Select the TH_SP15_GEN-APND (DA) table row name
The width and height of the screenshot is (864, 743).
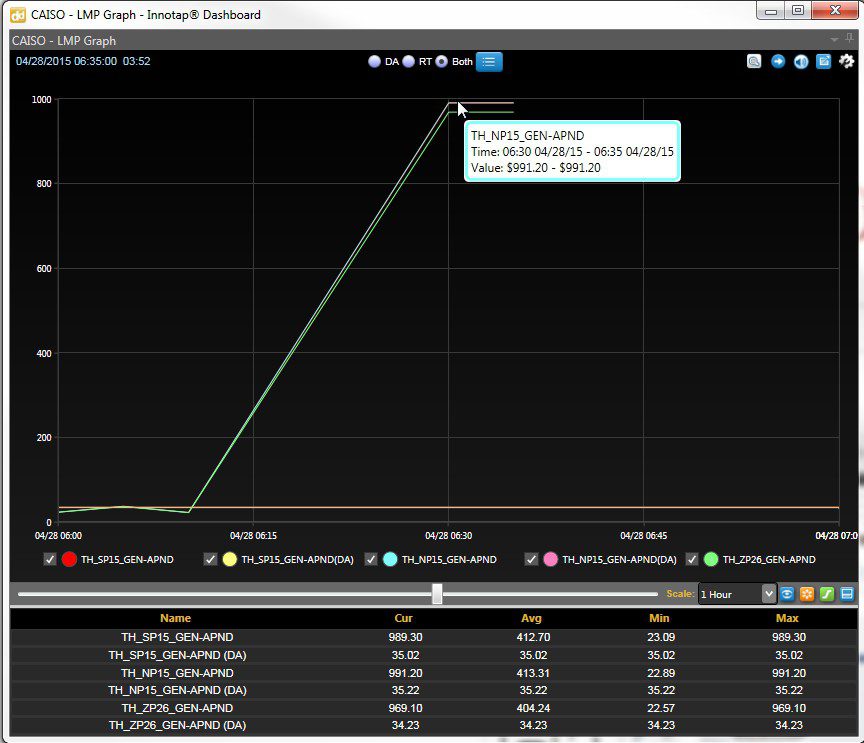pos(177,655)
